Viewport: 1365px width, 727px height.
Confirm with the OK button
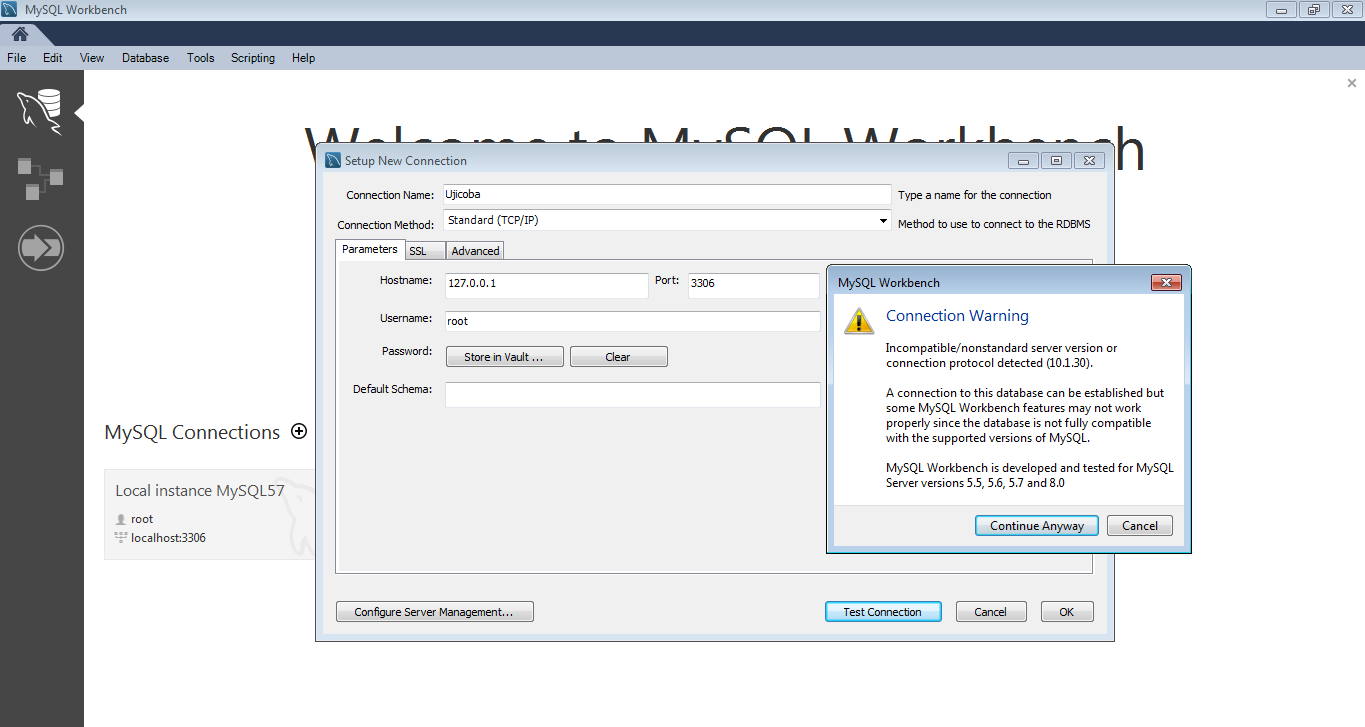1067,612
